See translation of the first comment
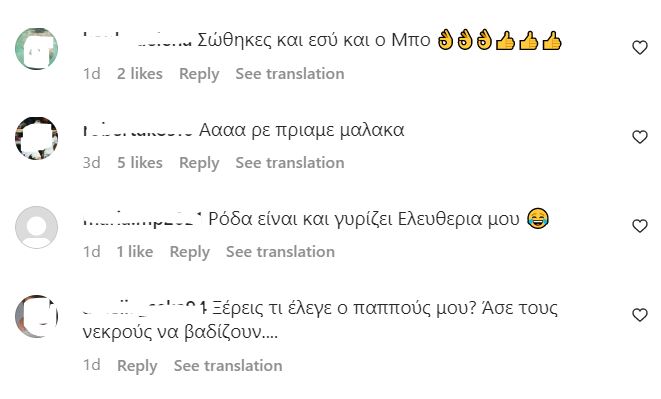The height and width of the screenshot is (399, 661). (290, 74)
